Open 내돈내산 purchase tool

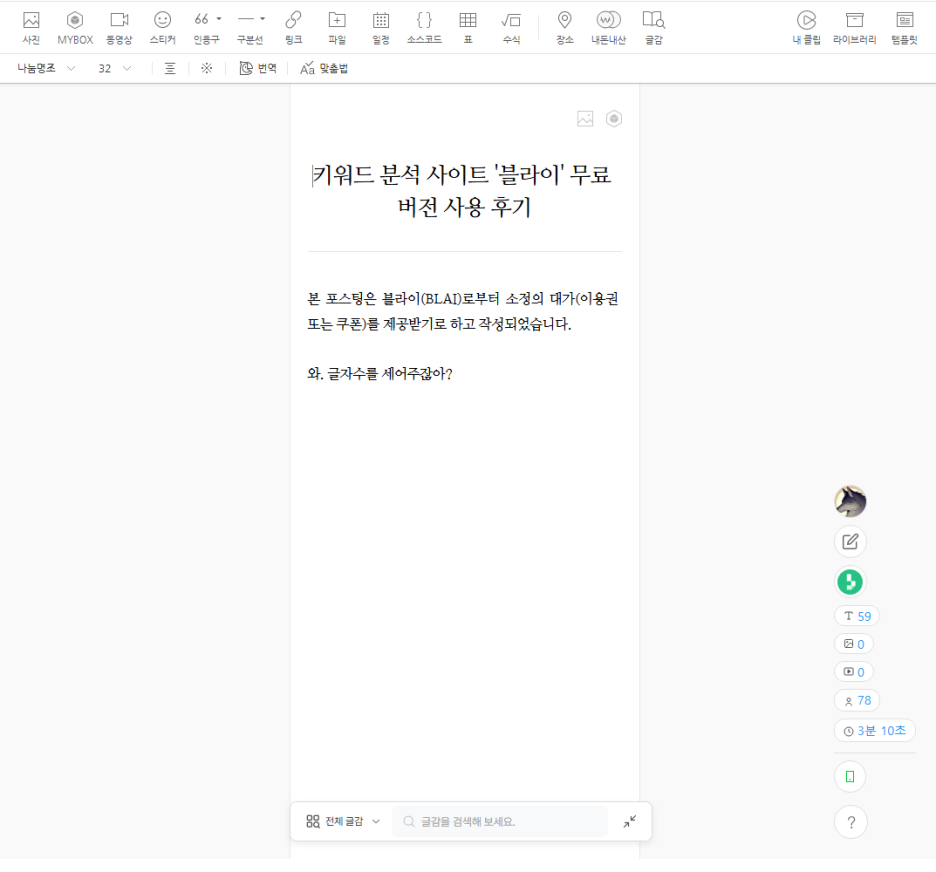tap(608, 27)
